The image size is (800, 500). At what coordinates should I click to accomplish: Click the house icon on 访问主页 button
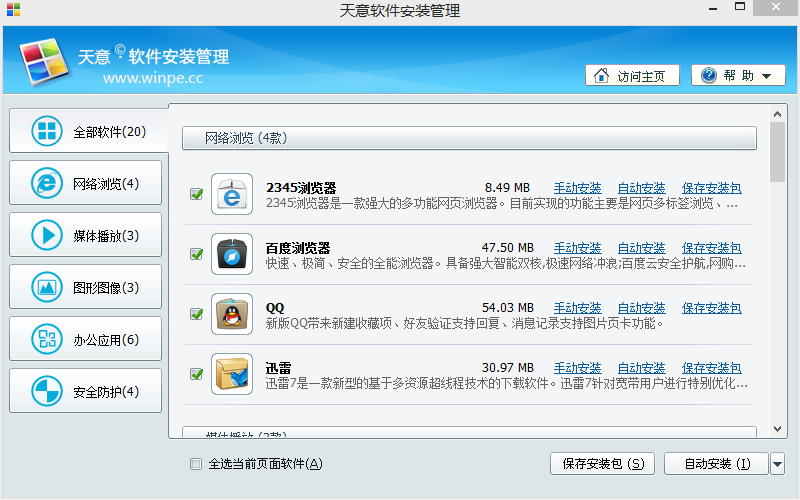[x=602, y=76]
